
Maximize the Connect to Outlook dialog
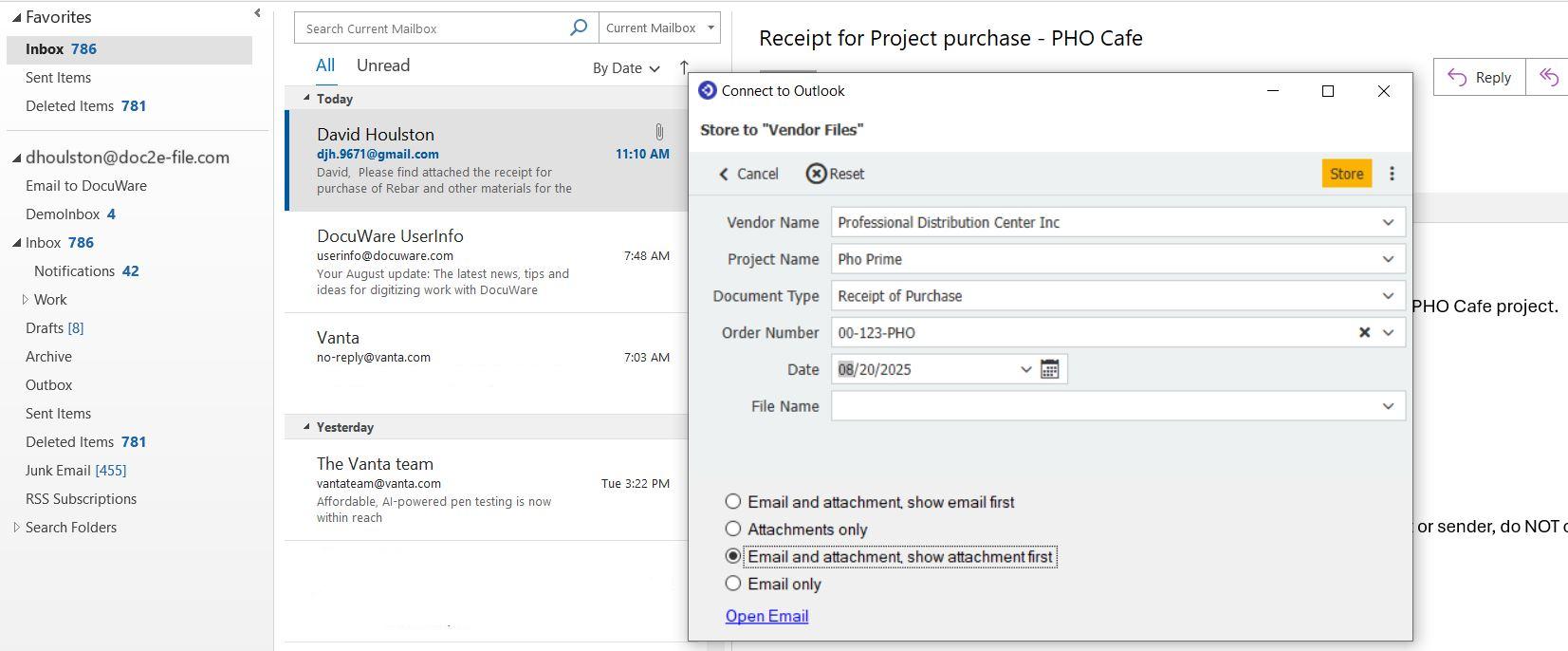pos(1328,91)
